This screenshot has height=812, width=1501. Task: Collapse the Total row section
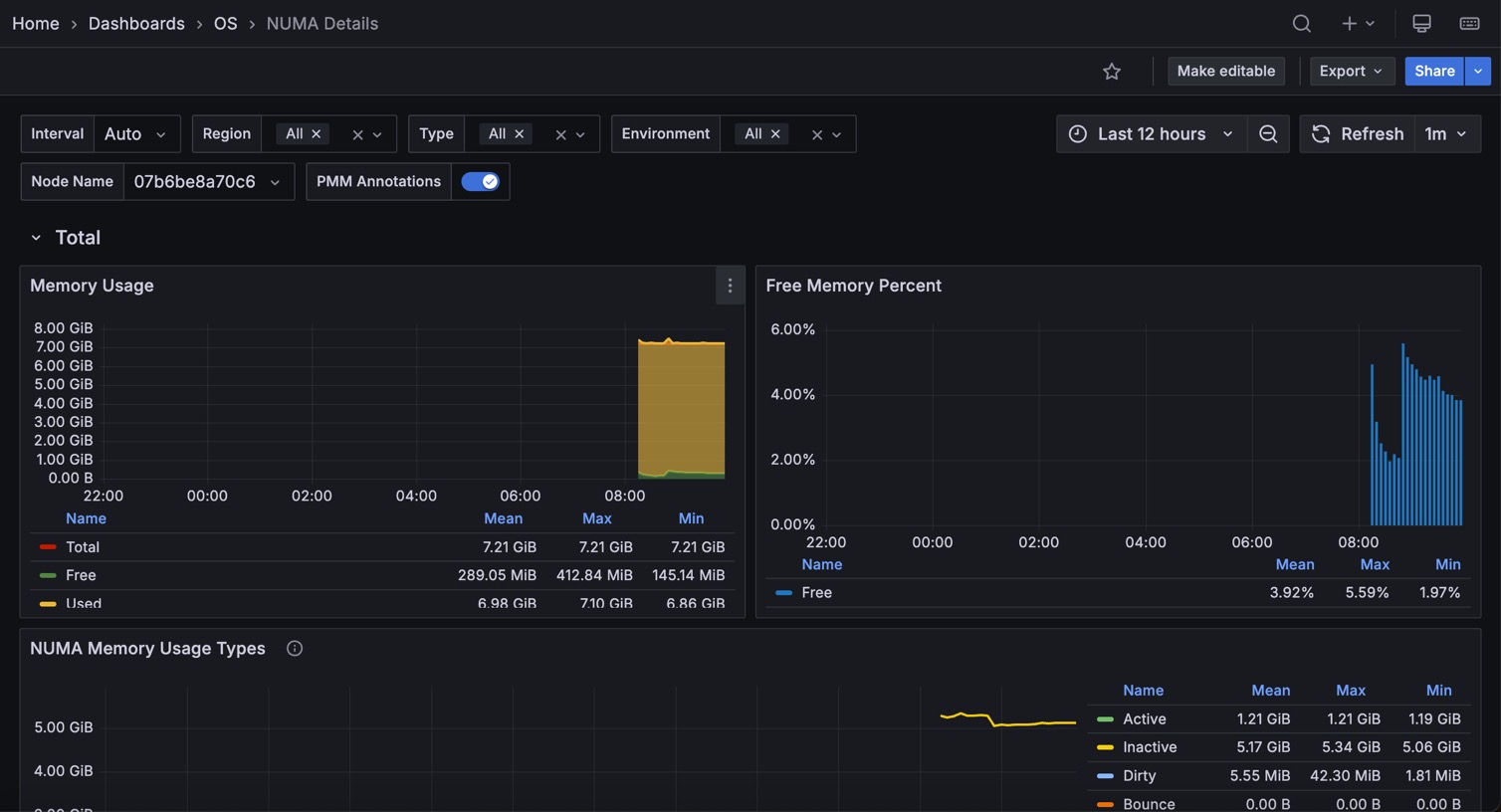[36, 237]
